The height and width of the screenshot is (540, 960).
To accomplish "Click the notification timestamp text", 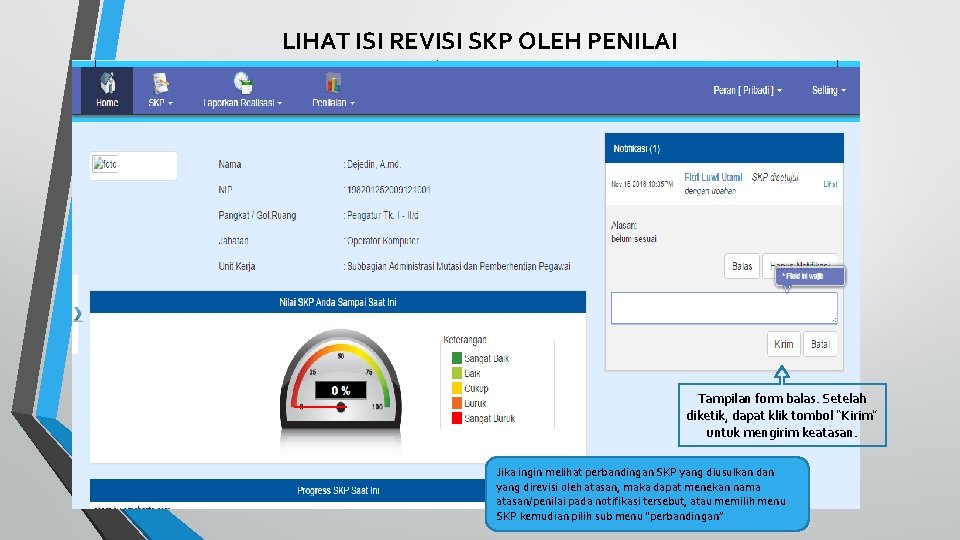I will point(642,184).
